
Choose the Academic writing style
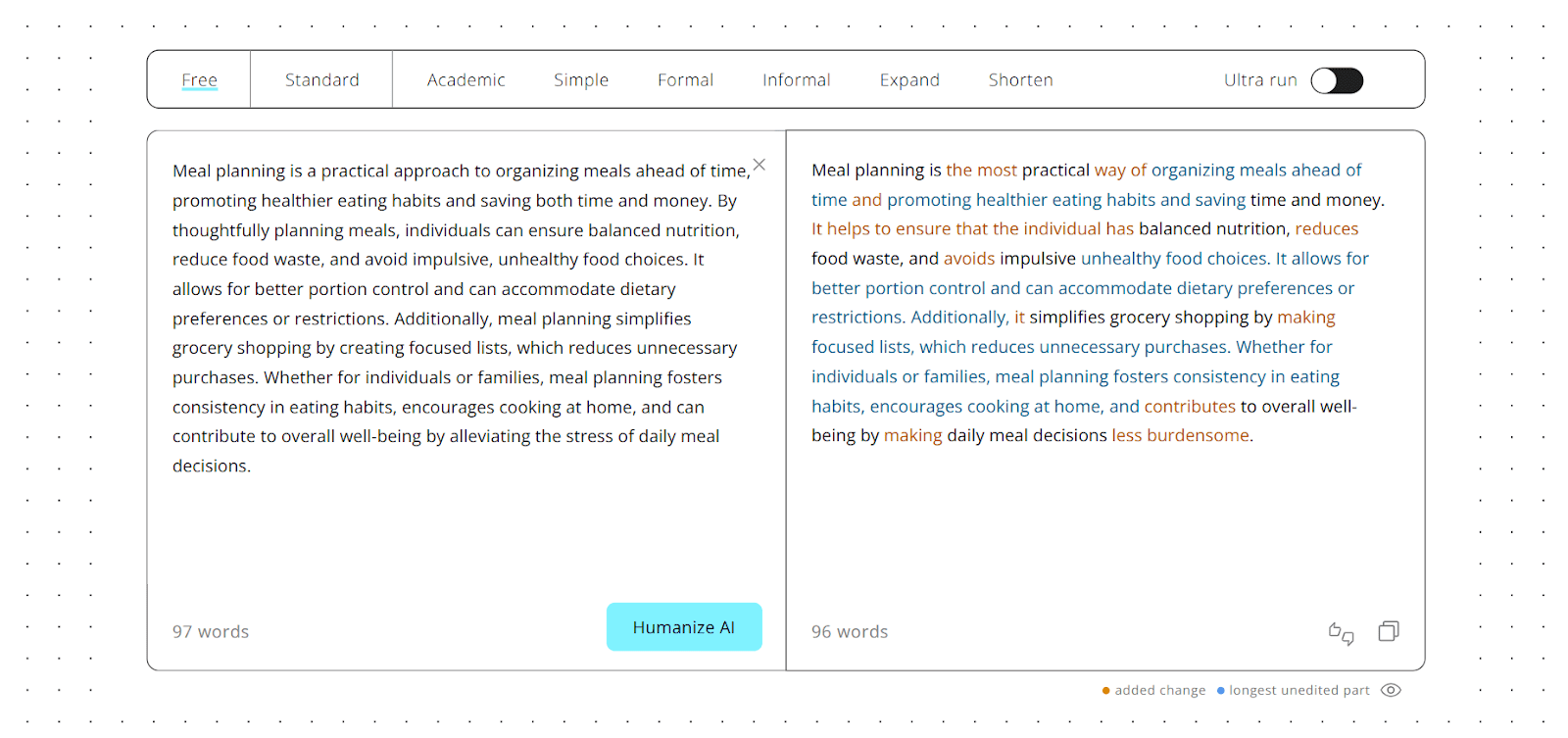[466, 80]
